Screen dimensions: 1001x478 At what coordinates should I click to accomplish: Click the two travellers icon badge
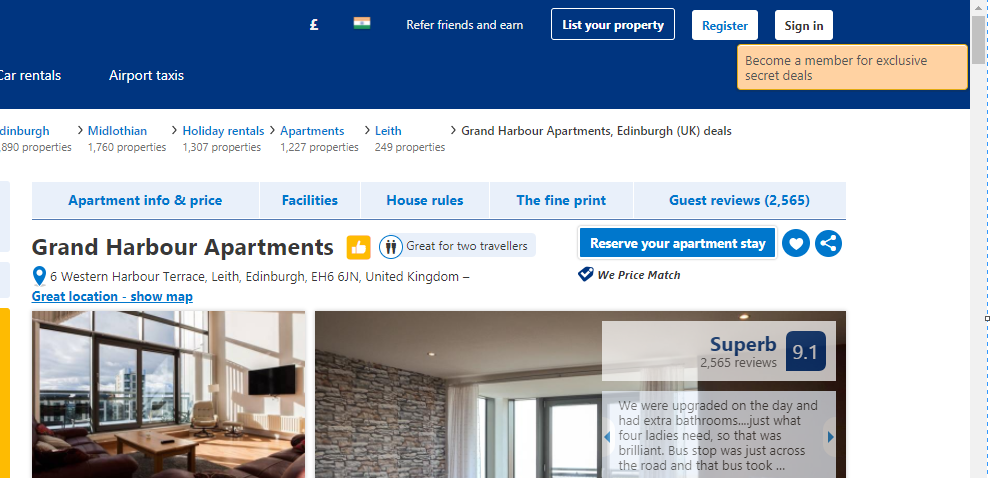click(391, 246)
